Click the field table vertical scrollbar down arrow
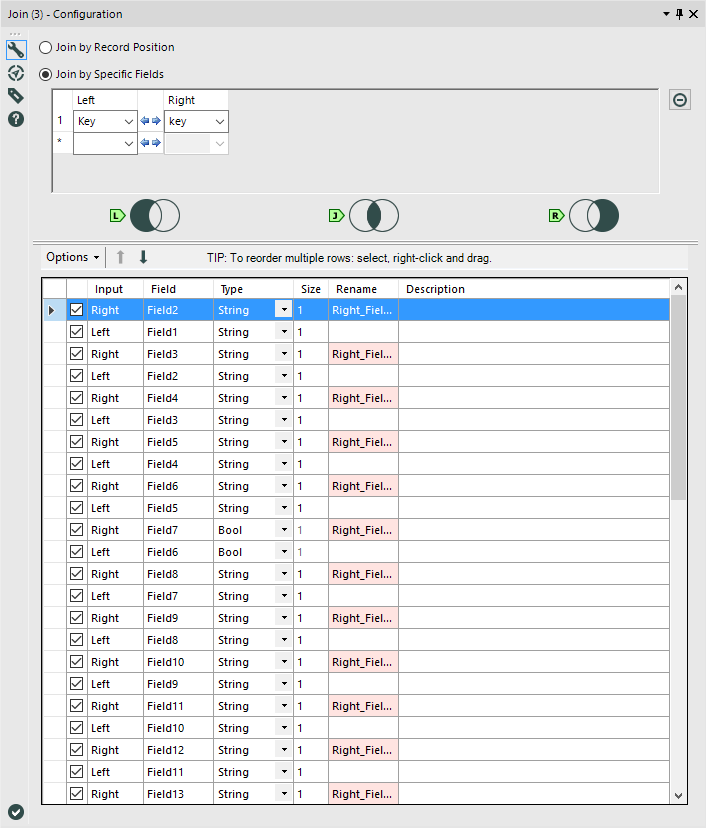Viewport: 706px width, 828px height. pyautogui.click(x=679, y=795)
